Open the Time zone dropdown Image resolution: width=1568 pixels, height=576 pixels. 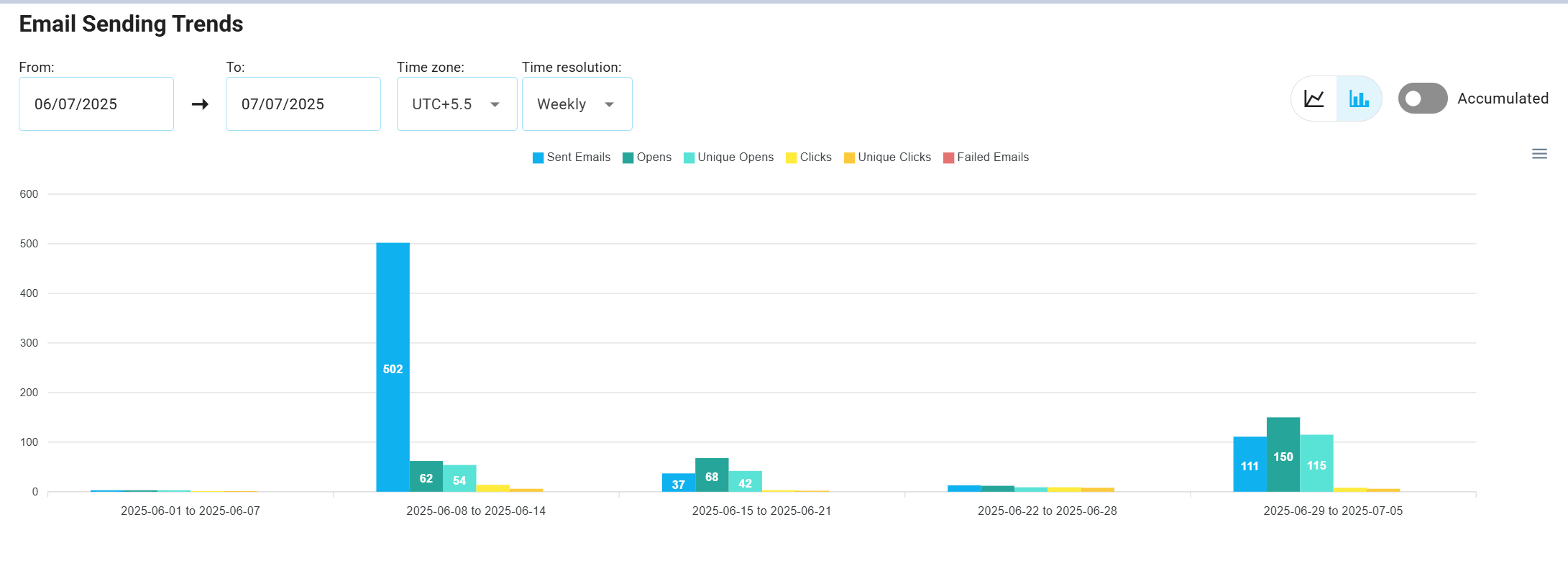(457, 104)
